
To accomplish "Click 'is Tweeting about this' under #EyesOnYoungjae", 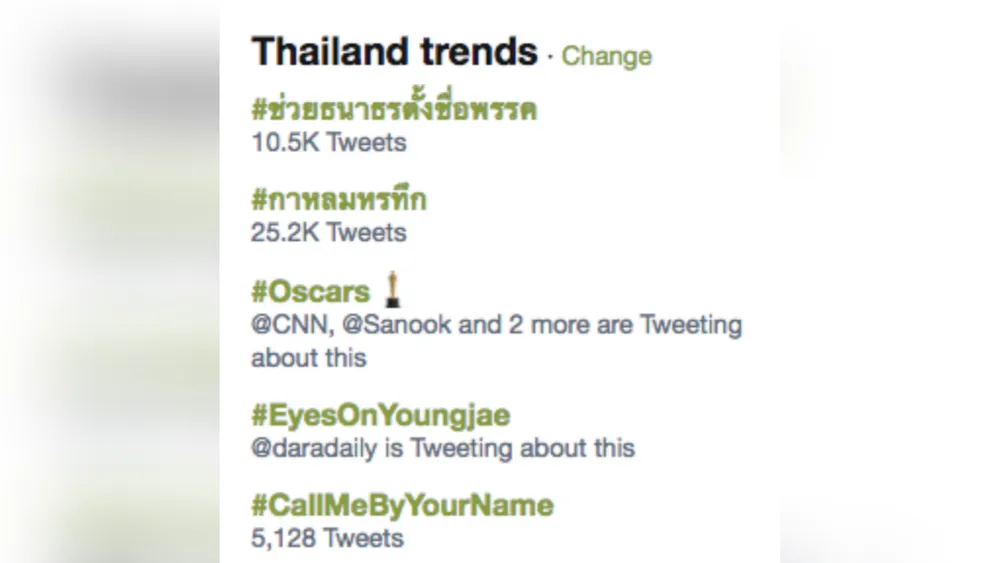I will click(x=510, y=448).
